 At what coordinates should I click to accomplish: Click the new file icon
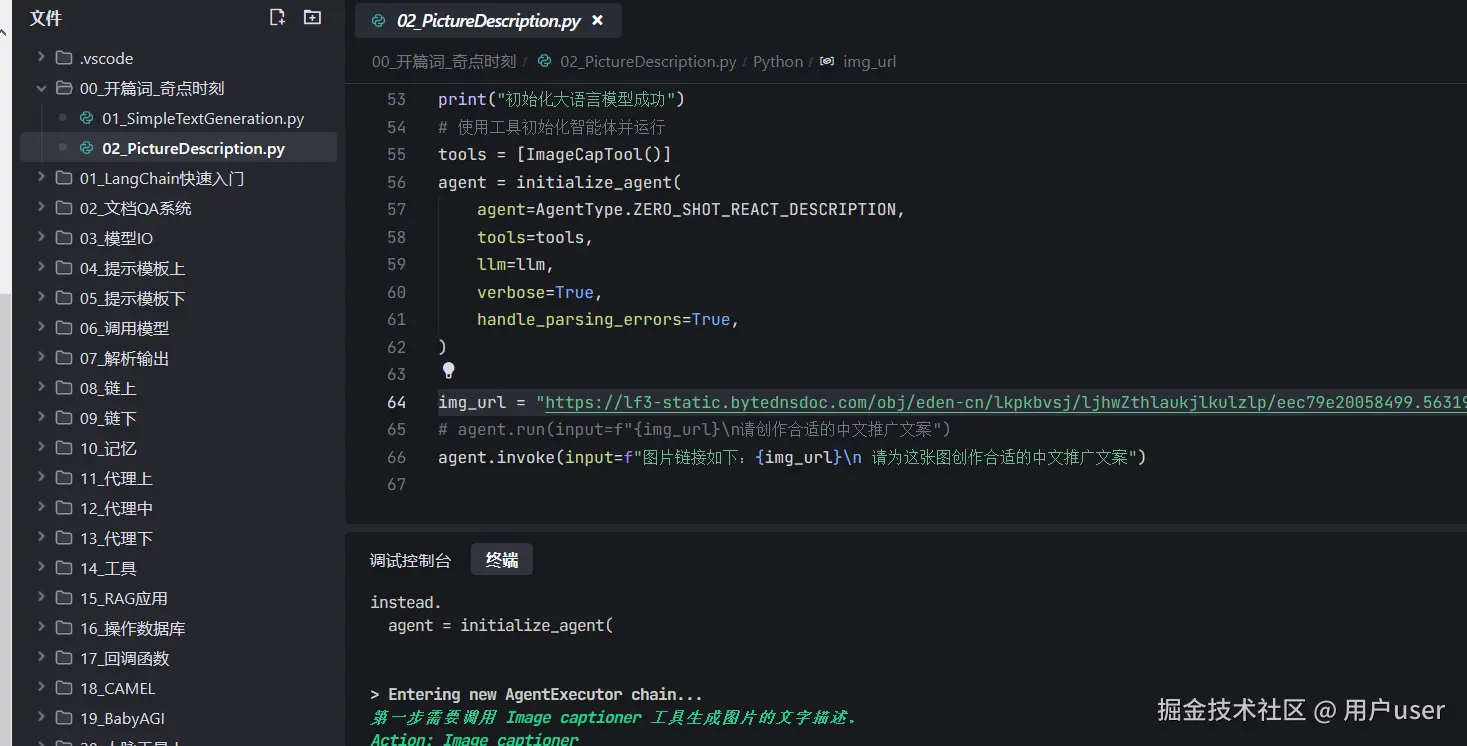click(x=278, y=18)
